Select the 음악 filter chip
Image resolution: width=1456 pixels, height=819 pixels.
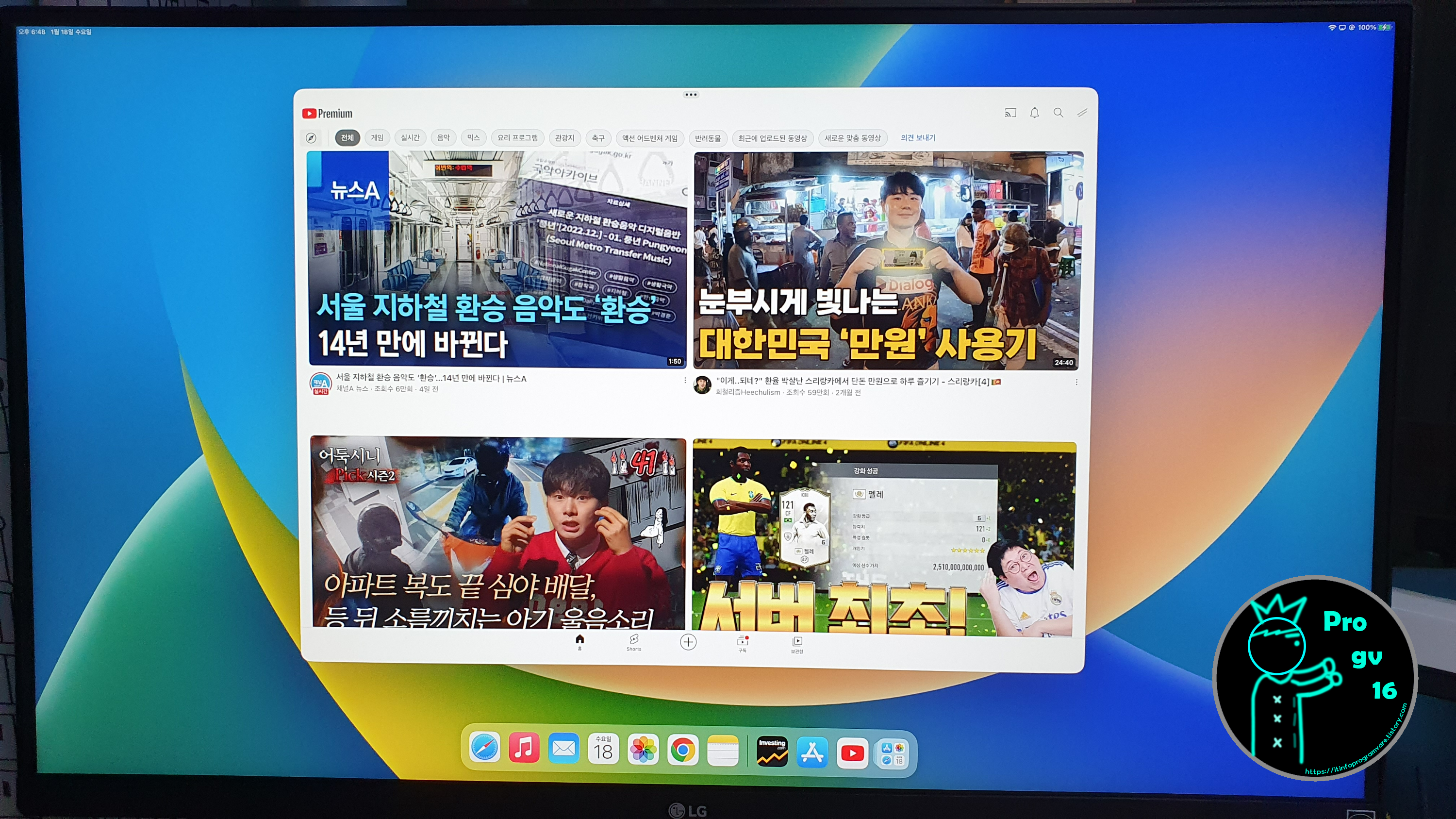(443, 138)
